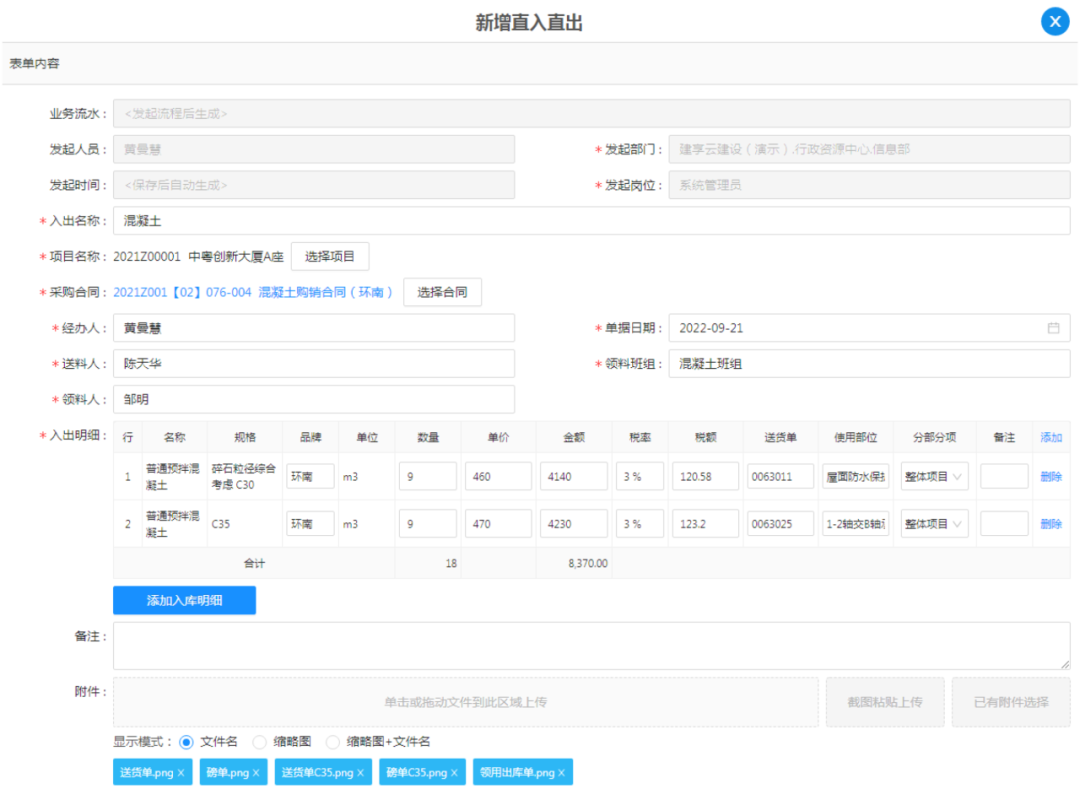Click the 选择项目 button

tap(330, 256)
